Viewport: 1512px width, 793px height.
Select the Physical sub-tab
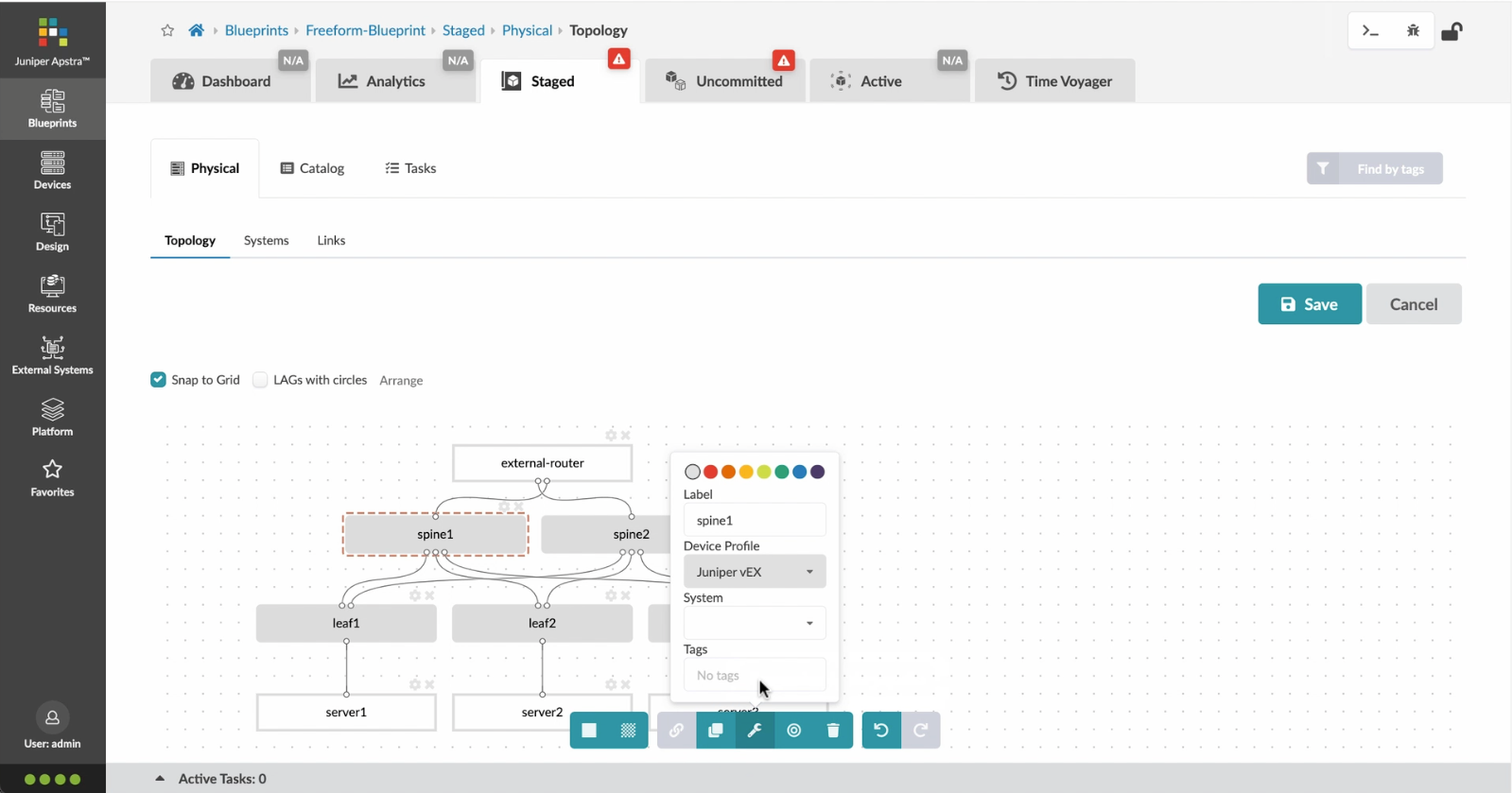205,168
